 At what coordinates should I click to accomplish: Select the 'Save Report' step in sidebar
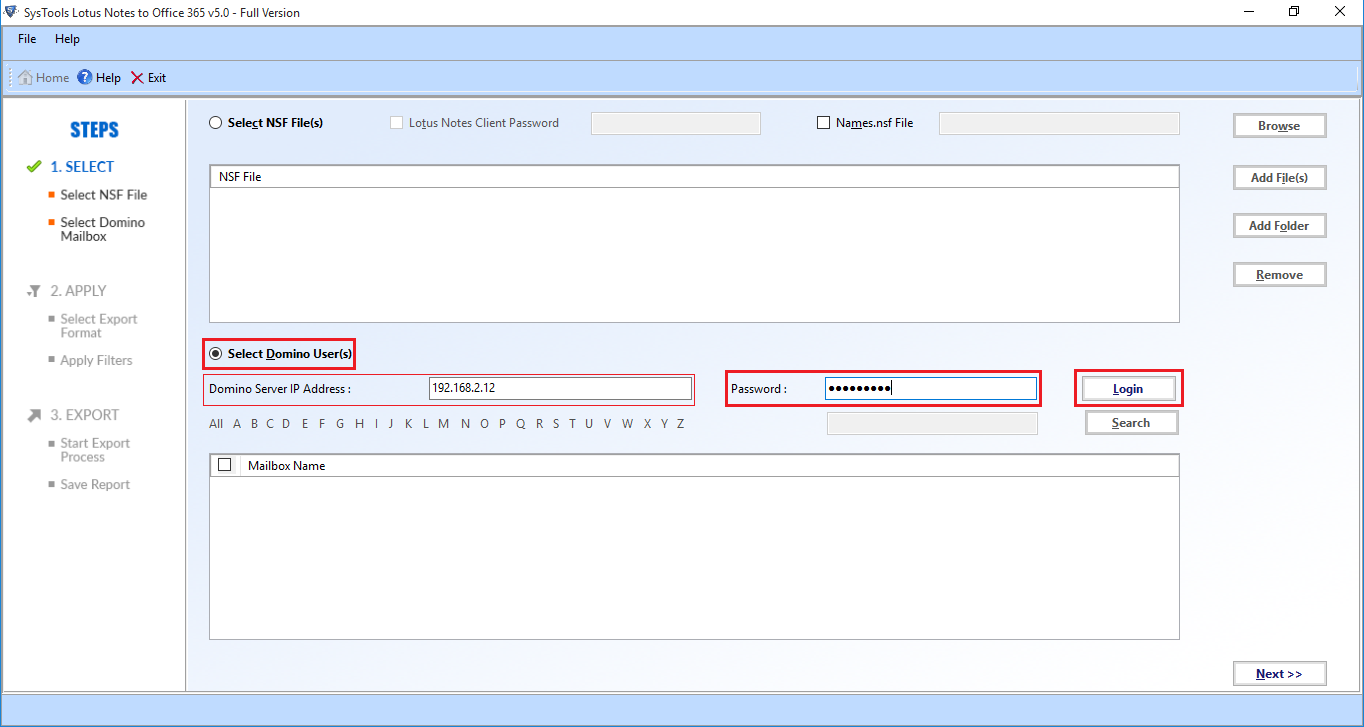click(95, 484)
